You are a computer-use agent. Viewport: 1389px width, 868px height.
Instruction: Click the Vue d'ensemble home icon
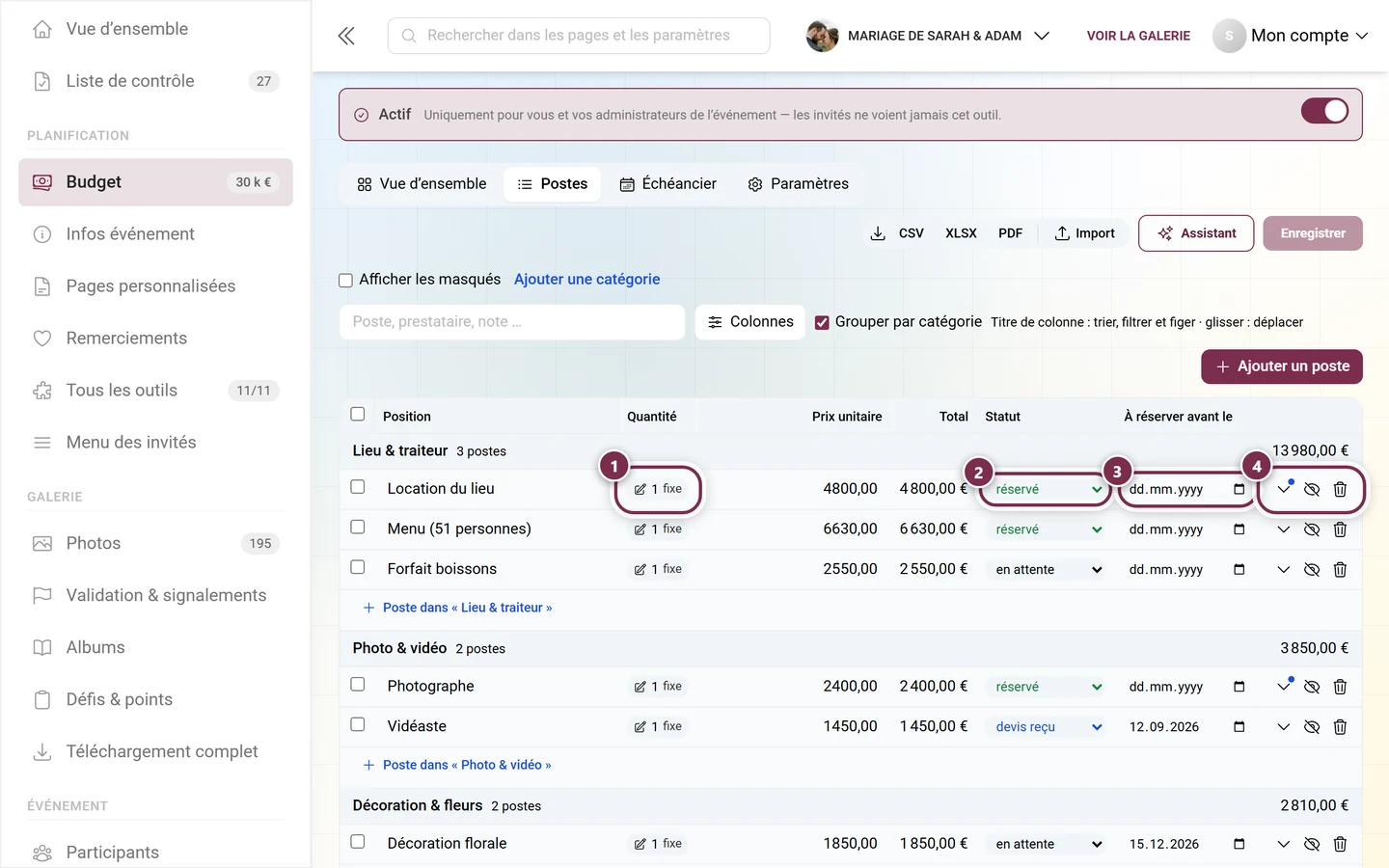click(42, 29)
